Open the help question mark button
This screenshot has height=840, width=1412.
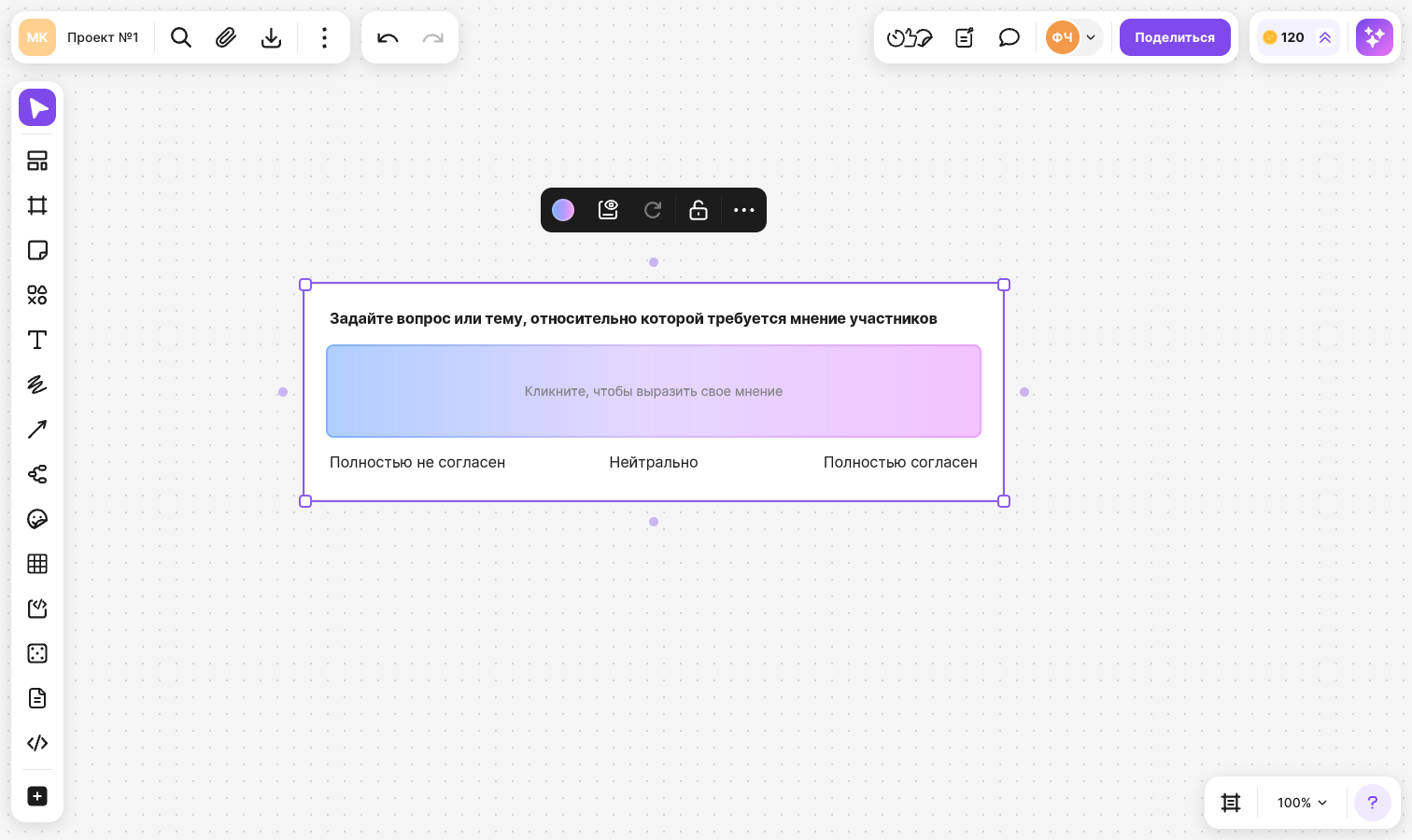(1373, 803)
